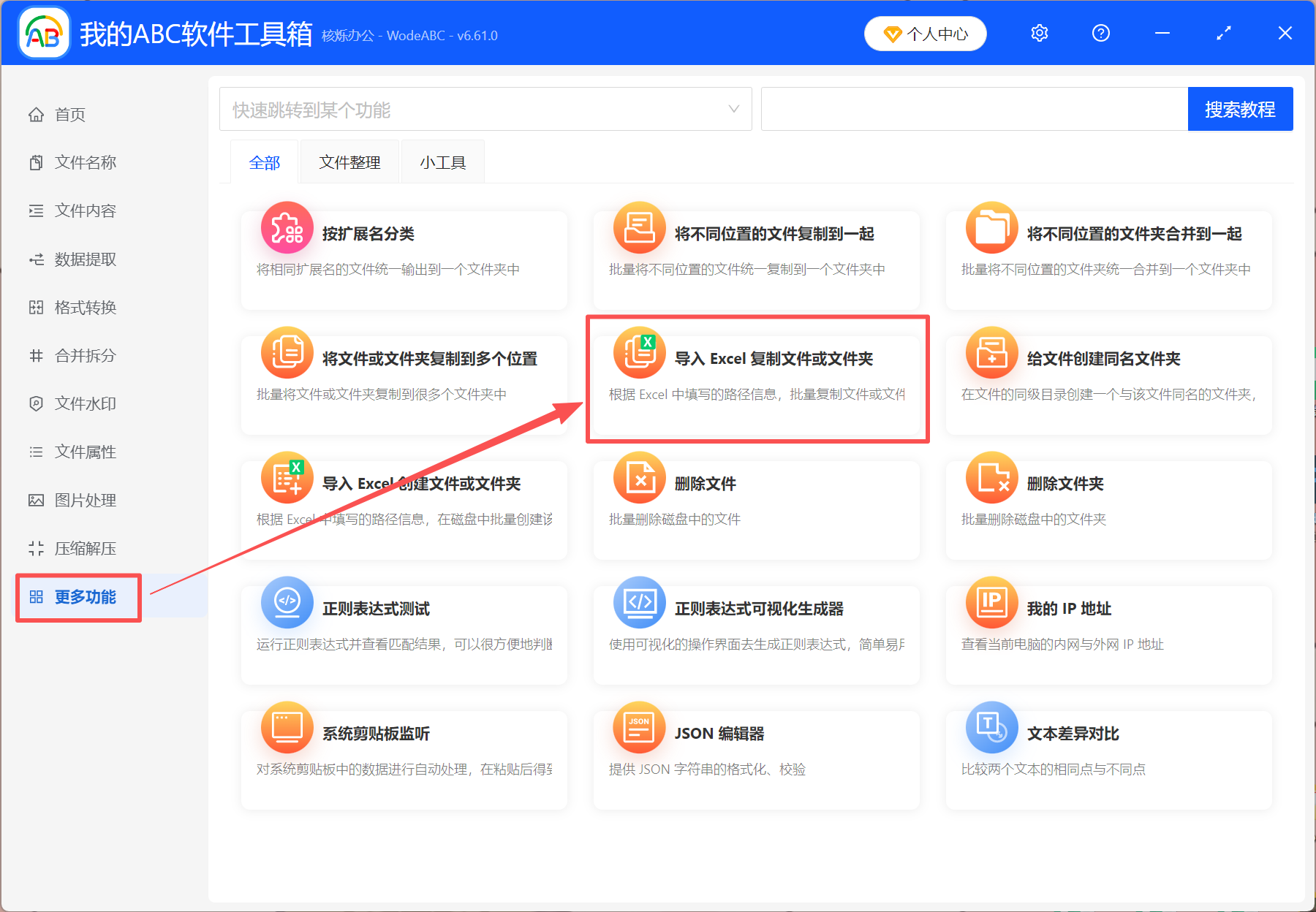
Task: Open the 压缩解压 sidebar tool
Action: point(85,548)
